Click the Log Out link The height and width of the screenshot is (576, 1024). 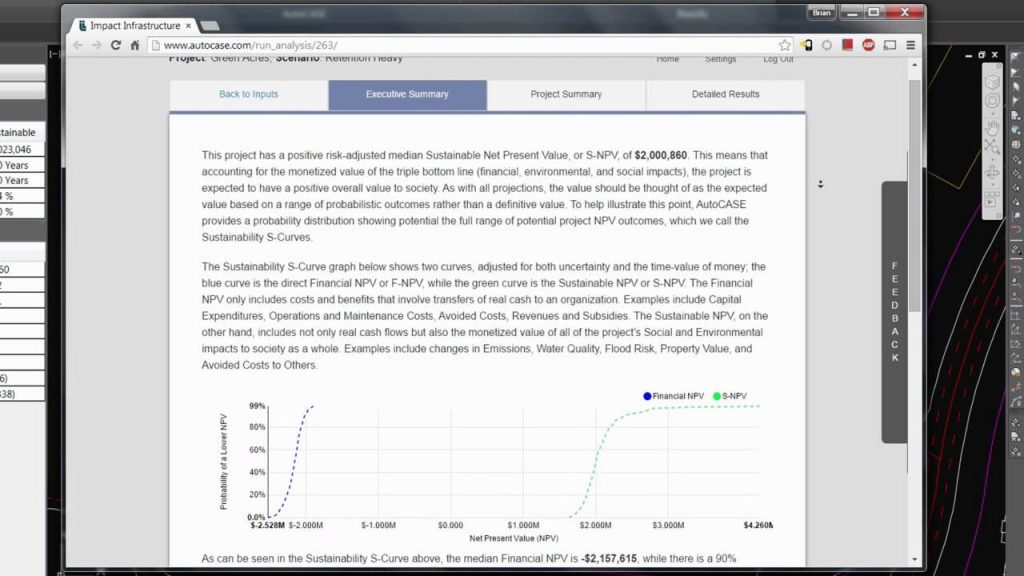pos(778,59)
